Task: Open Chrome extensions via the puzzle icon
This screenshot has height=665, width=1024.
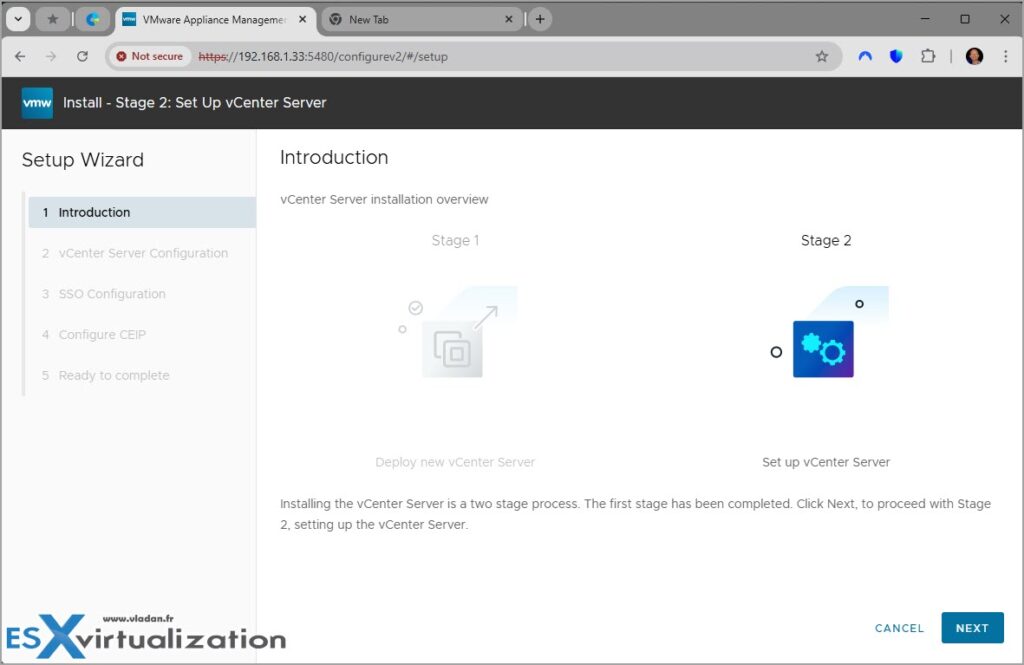Action: pyautogui.click(x=928, y=56)
